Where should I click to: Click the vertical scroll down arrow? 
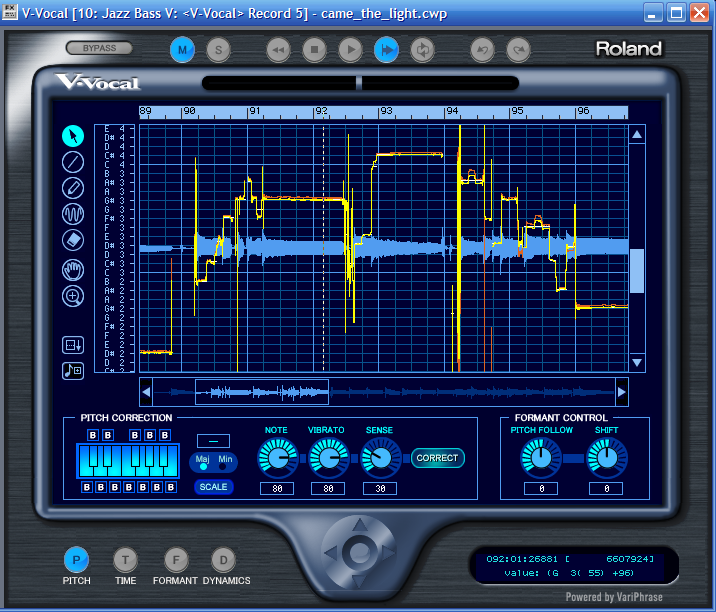point(637,363)
